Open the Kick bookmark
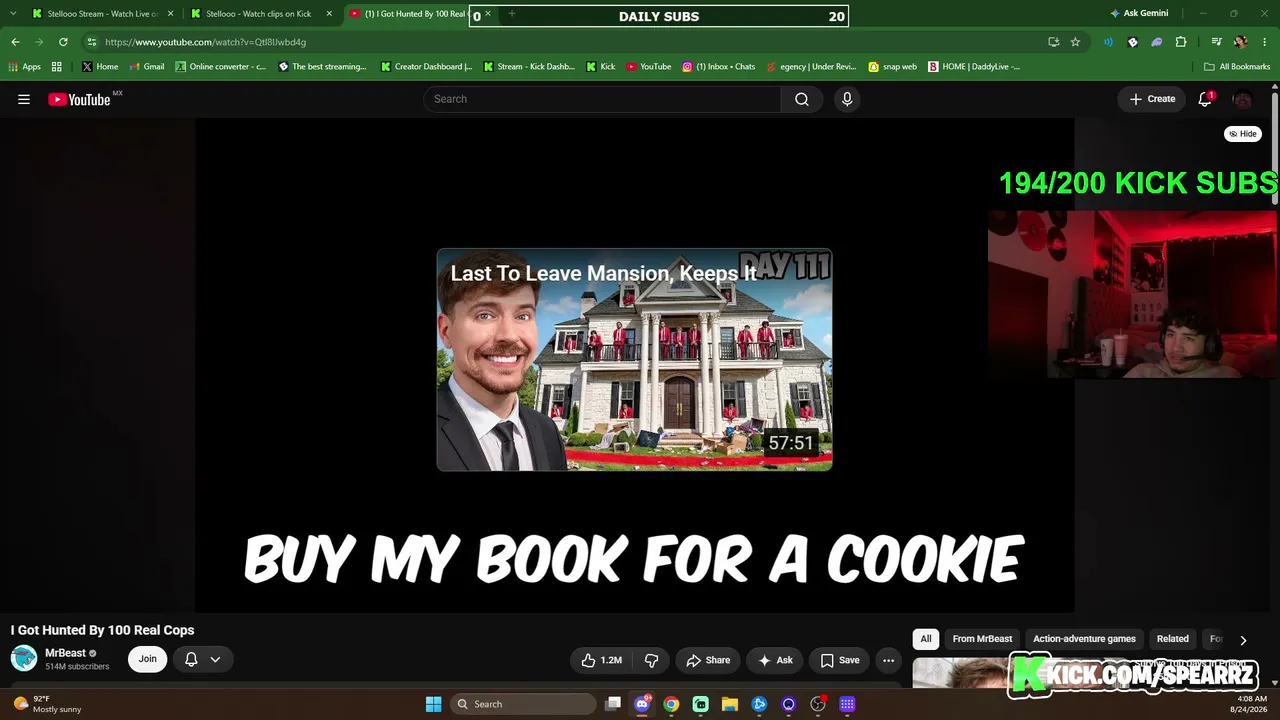 (600, 67)
